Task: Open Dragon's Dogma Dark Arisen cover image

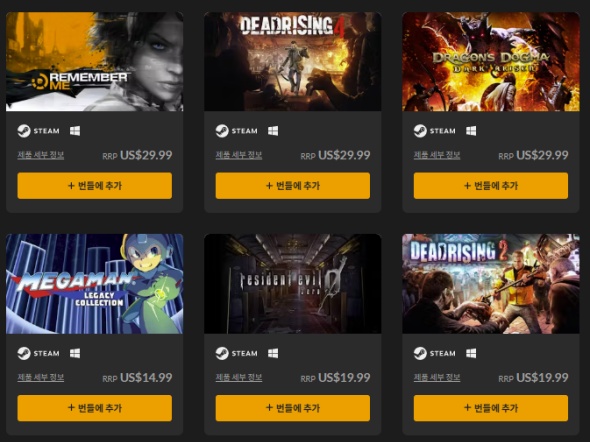Action: point(491,61)
